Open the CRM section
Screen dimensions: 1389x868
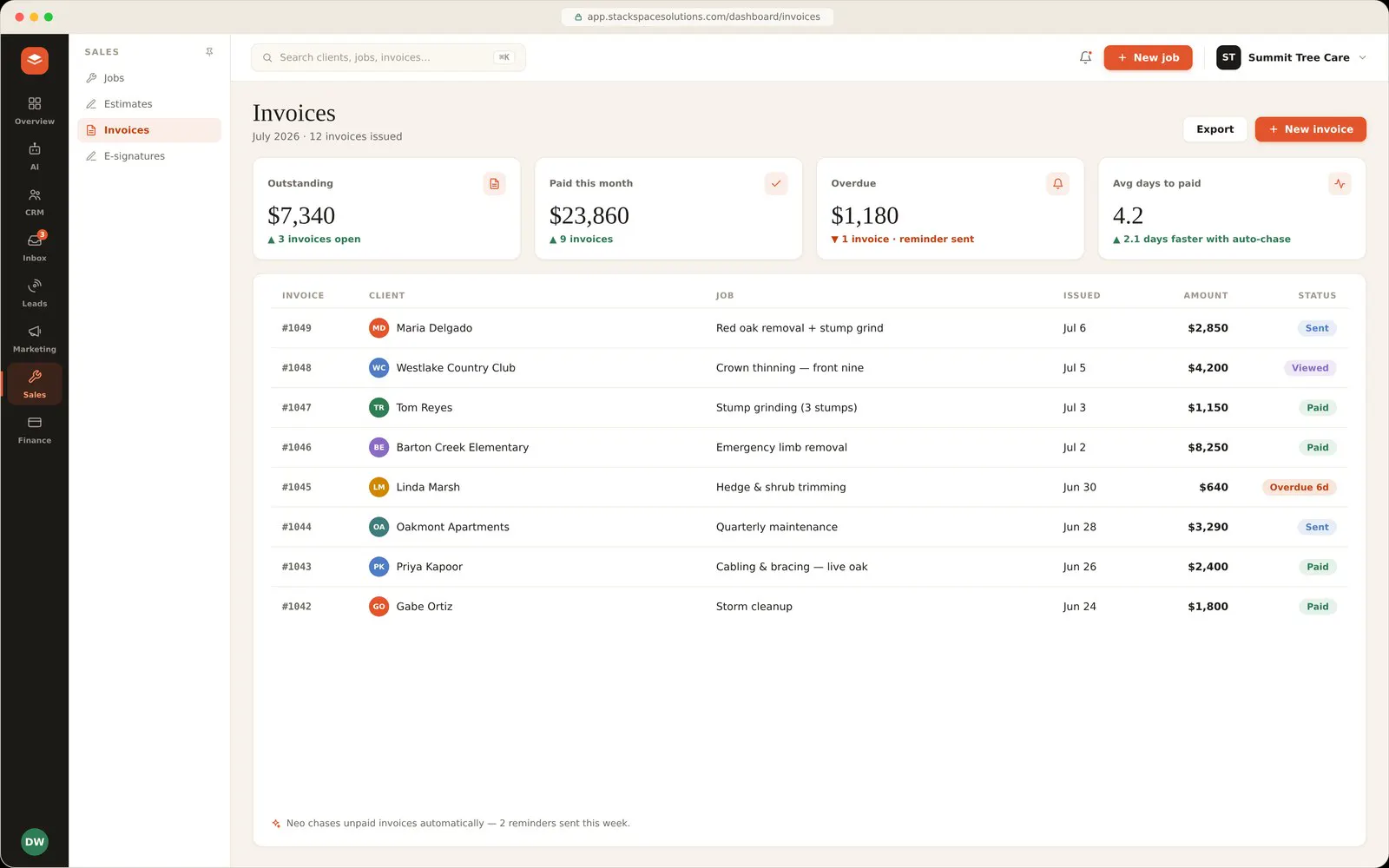pyautogui.click(x=35, y=202)
